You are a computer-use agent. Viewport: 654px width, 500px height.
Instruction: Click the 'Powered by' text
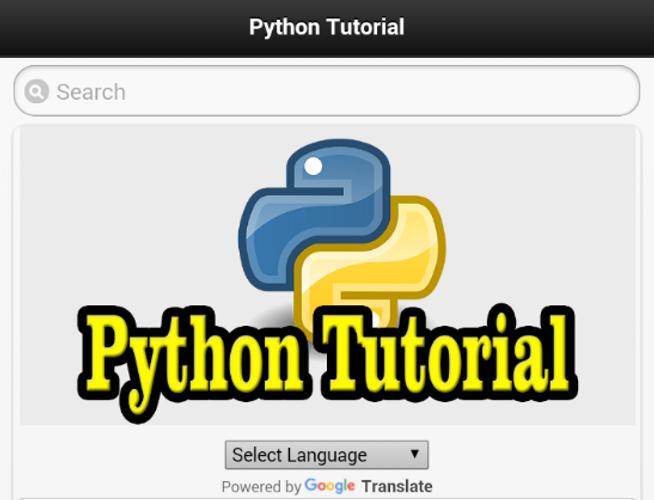pyautogui.click(x=261, y=487)
